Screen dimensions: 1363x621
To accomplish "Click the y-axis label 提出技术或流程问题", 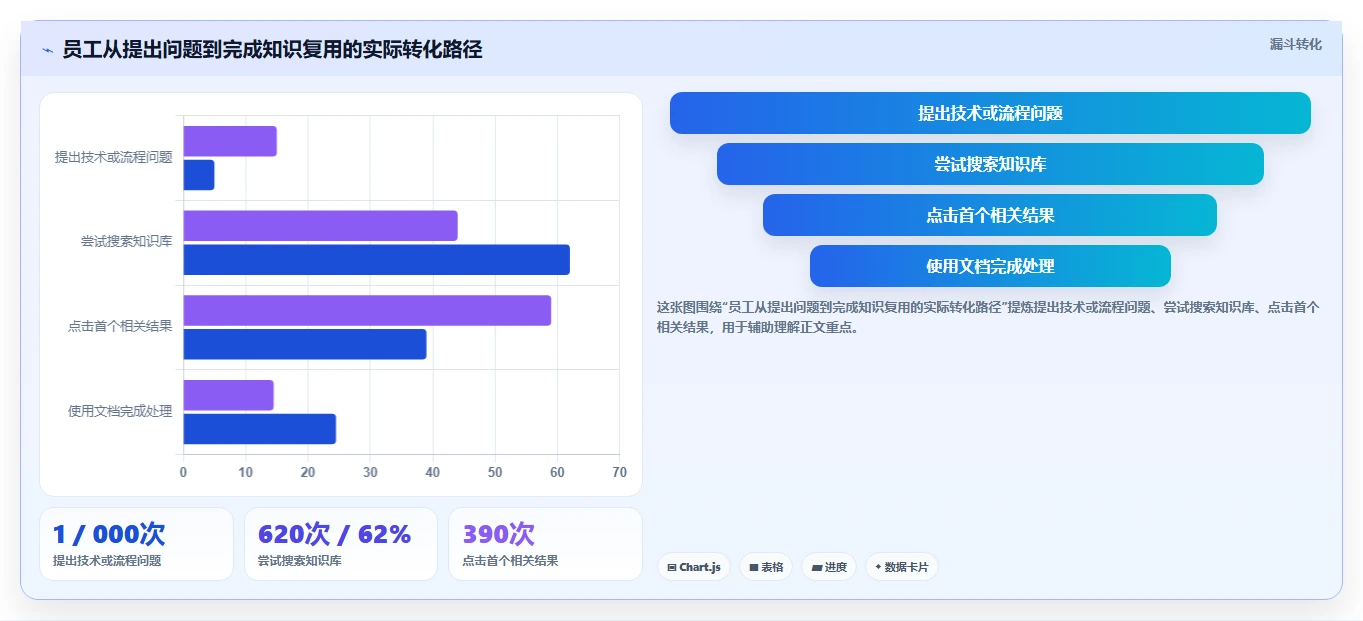I will click(113, 157).
